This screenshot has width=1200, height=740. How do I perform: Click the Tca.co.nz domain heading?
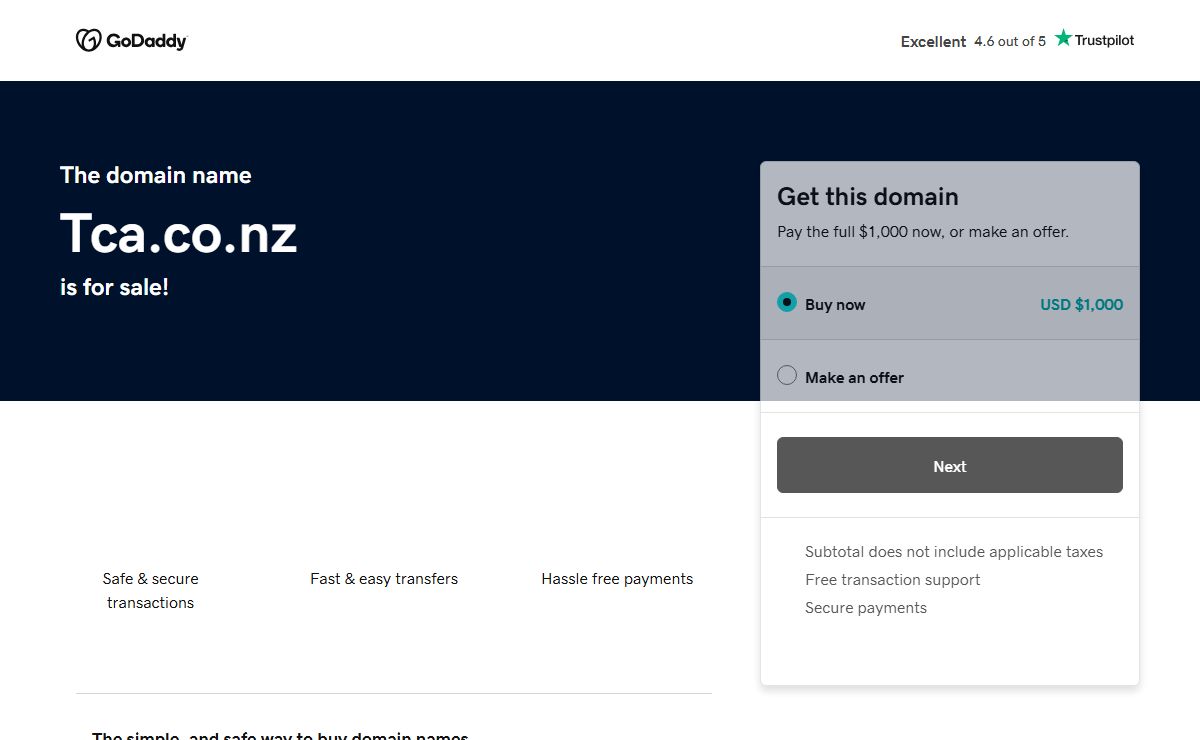click(x=179, y=233)
